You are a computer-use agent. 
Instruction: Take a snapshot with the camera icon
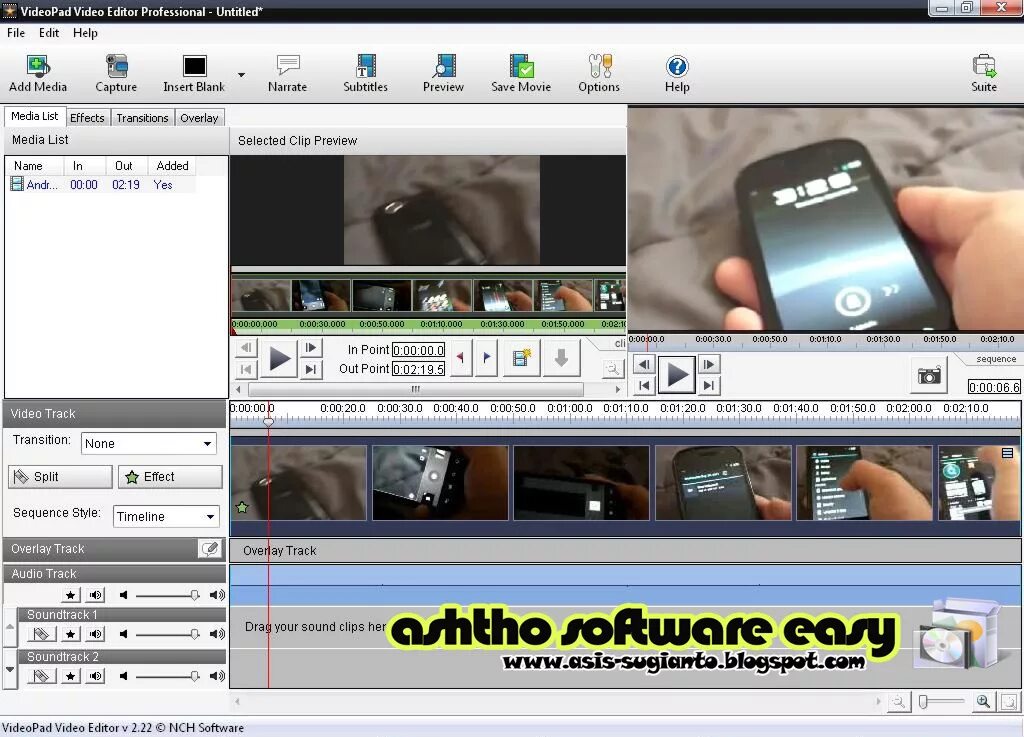pos(929,375)
